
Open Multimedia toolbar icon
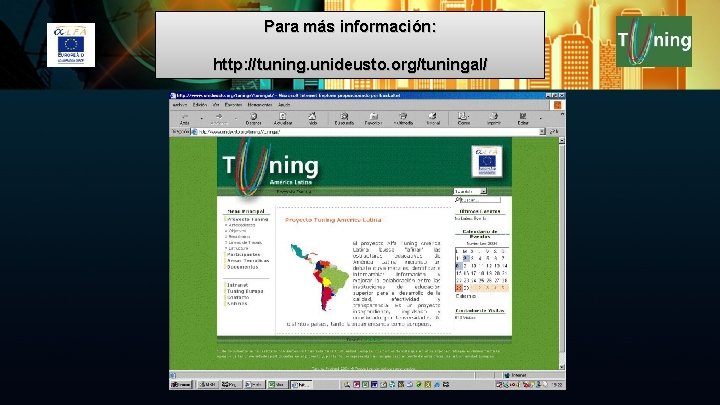tap(403, 117)
